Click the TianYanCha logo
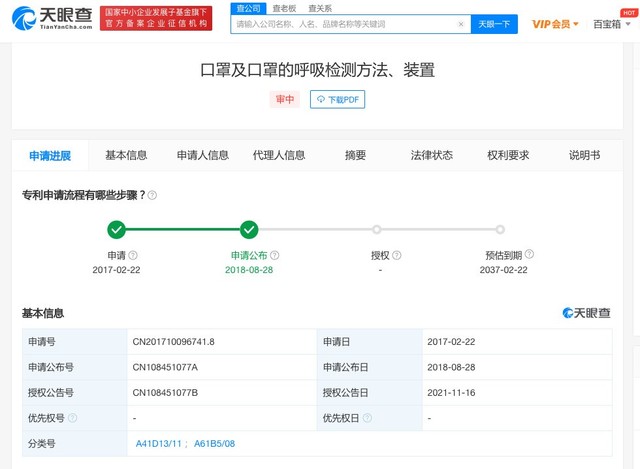640x469 pixels. (52, 18)
